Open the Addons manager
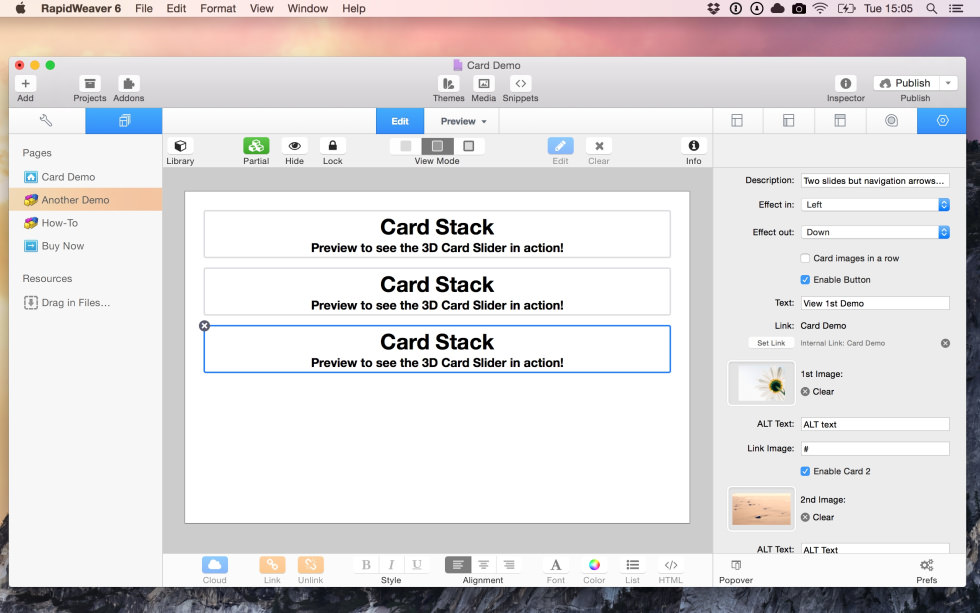This screenshot has width=980, height=613. pyautogui.click(x=128, y=84)
